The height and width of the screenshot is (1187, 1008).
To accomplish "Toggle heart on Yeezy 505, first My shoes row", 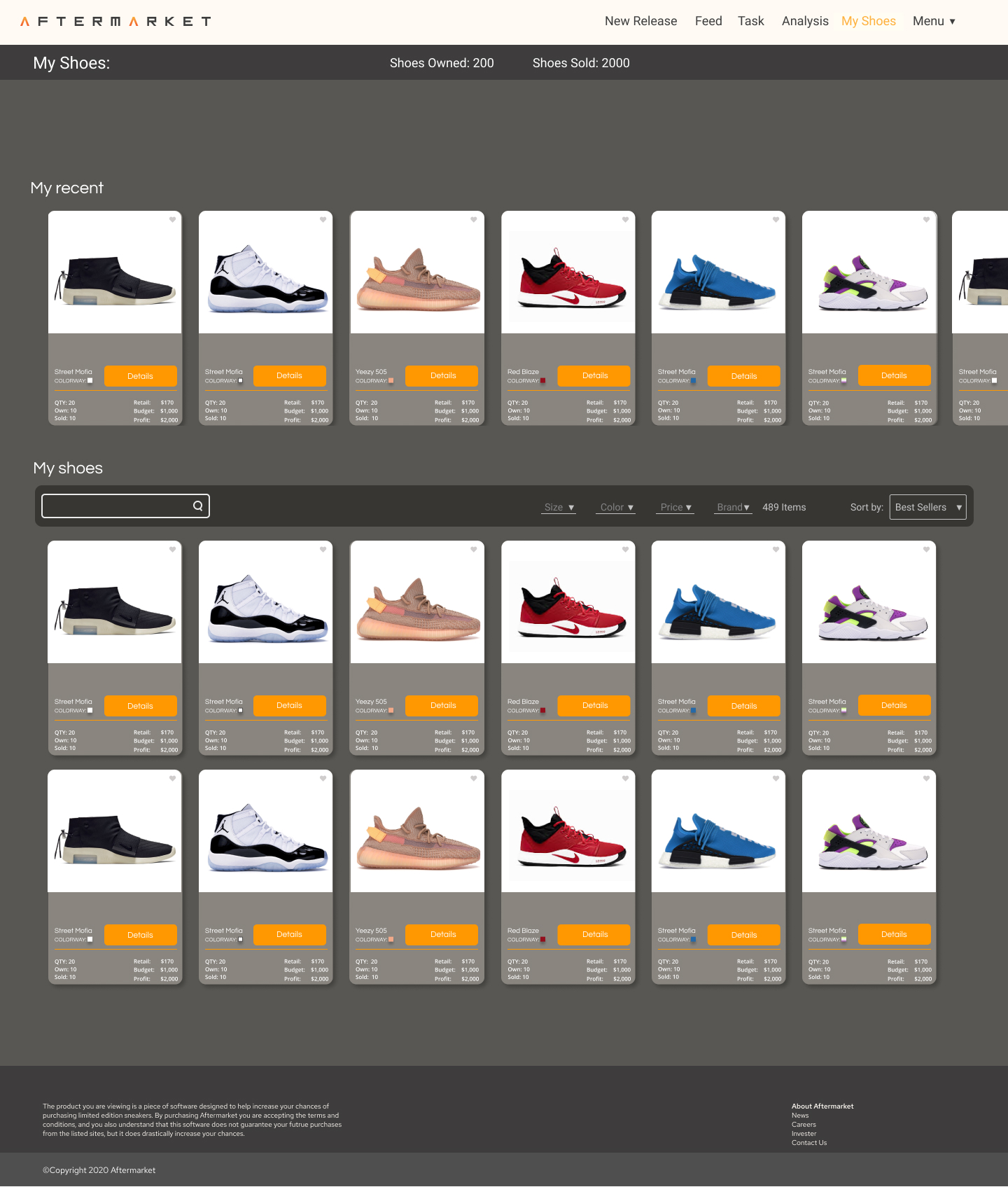I will (474, 550).
